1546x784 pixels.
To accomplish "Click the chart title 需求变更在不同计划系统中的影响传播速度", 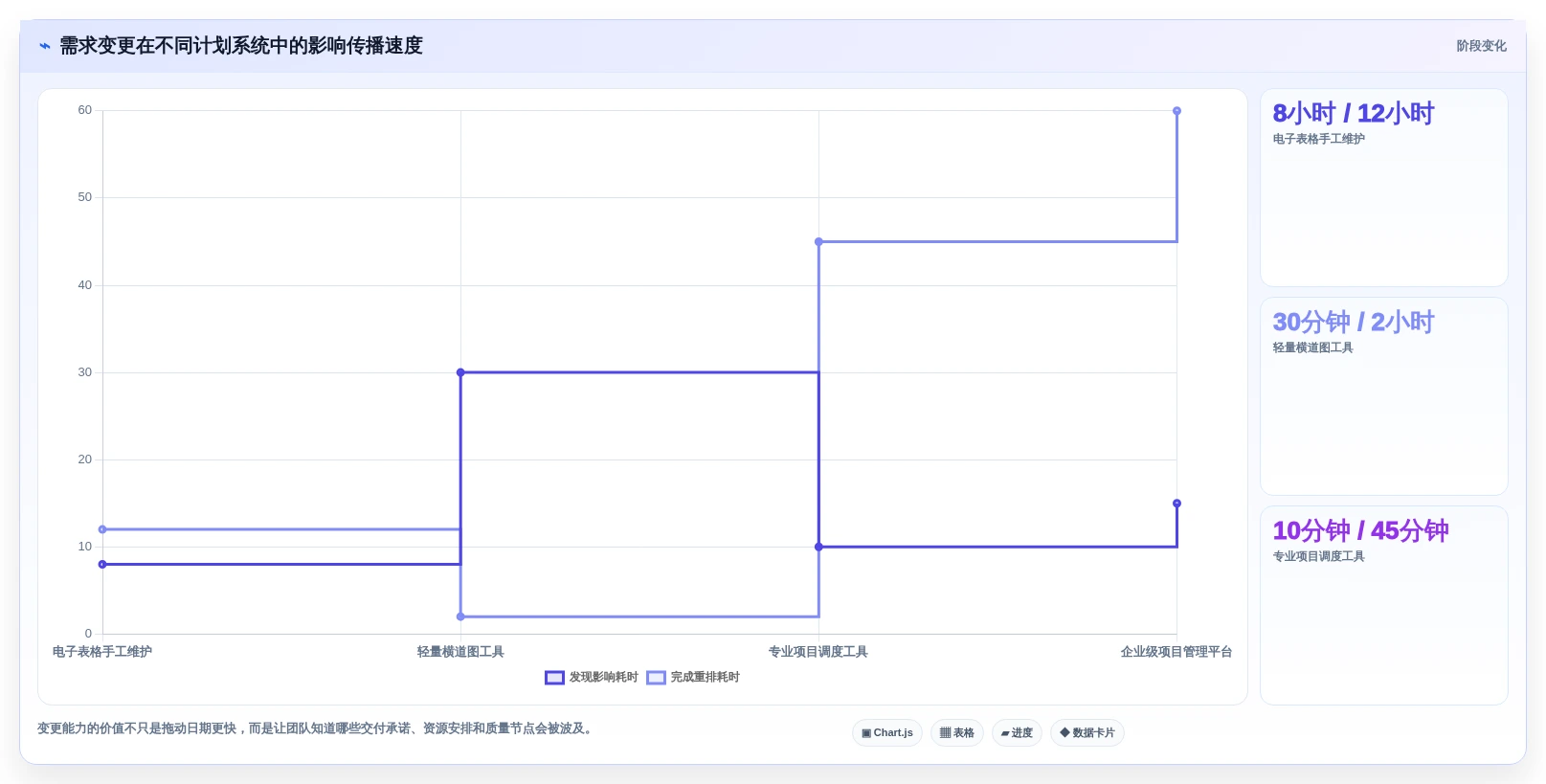I will pyautogui.click(x=241, y=46).
